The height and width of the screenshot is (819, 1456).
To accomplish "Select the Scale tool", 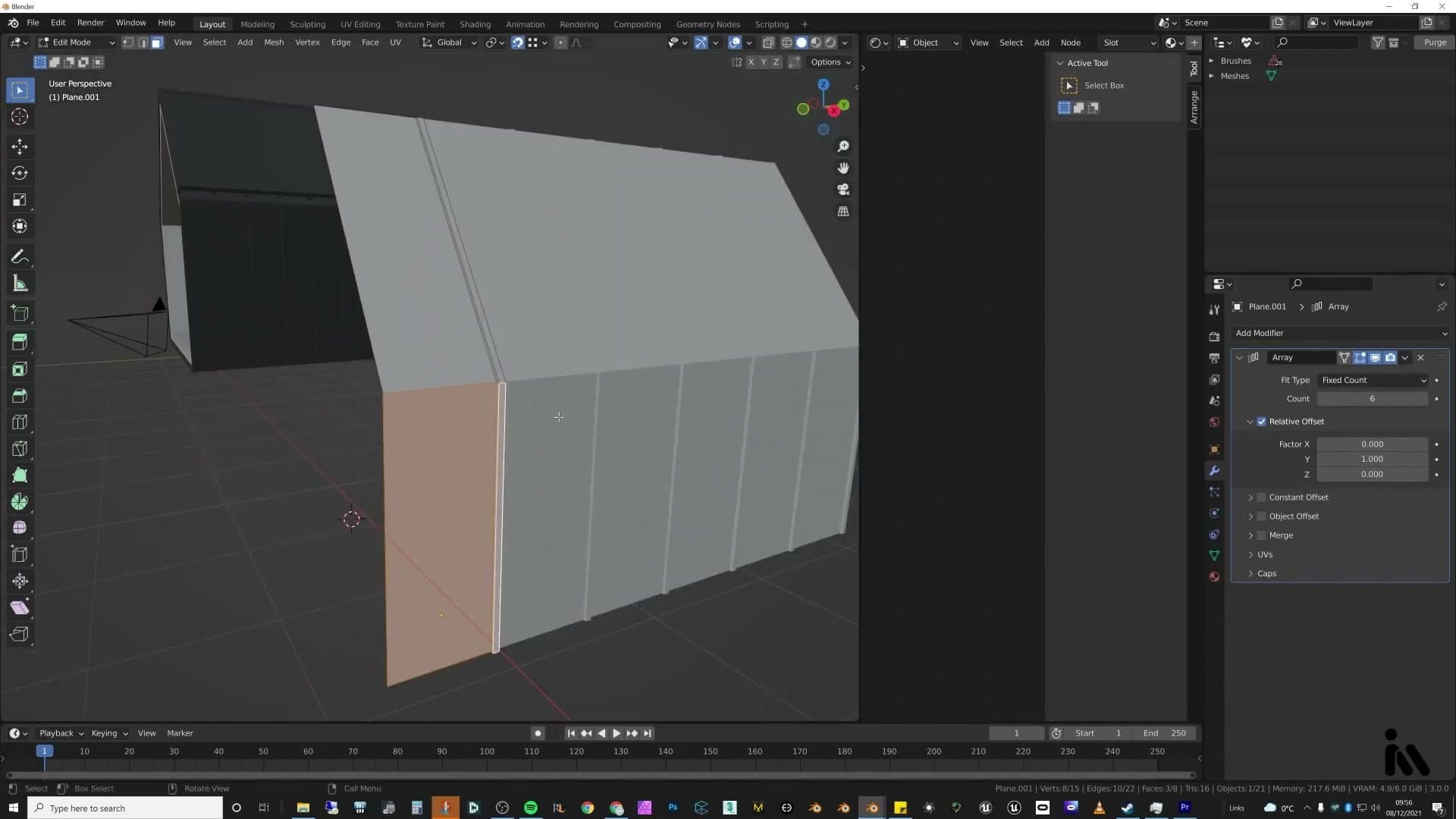I will [x=20, y=199].
